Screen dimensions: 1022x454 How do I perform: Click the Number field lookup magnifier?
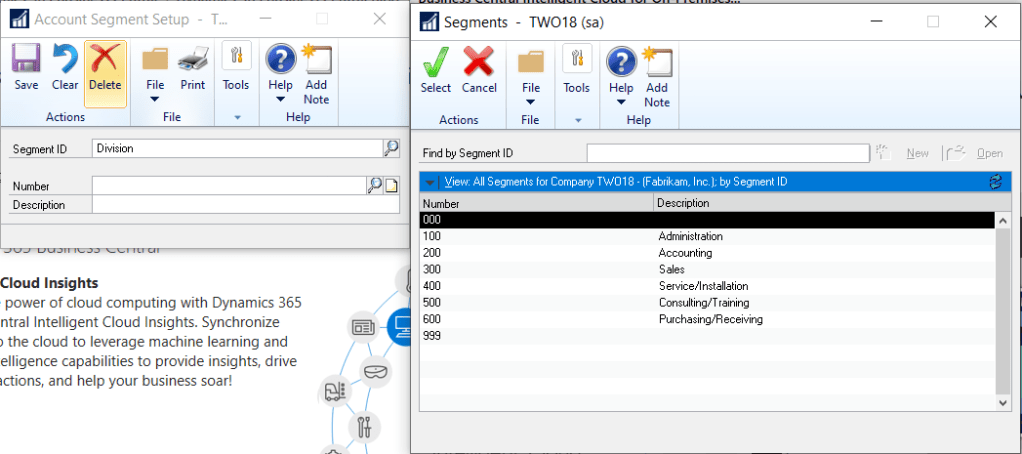point(374,185)
